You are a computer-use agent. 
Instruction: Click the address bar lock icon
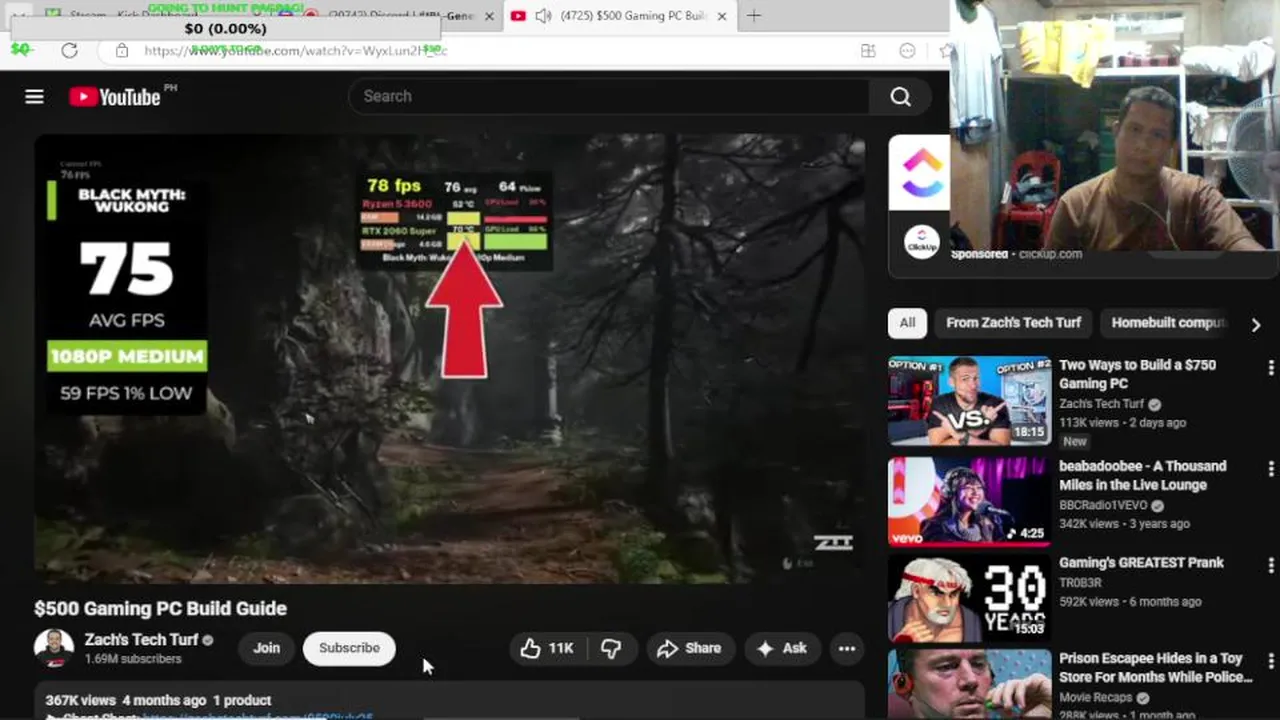pos(122,50)
